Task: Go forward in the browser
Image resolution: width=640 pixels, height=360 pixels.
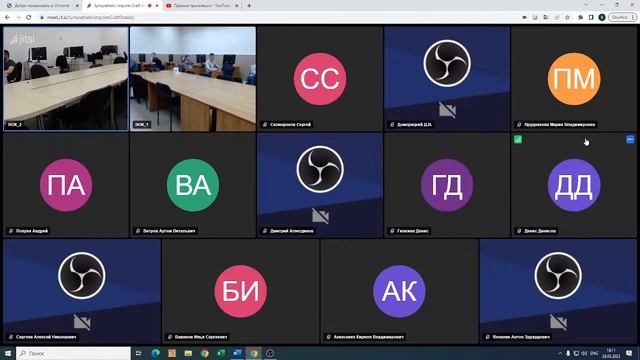Action: tap(18, 18)
